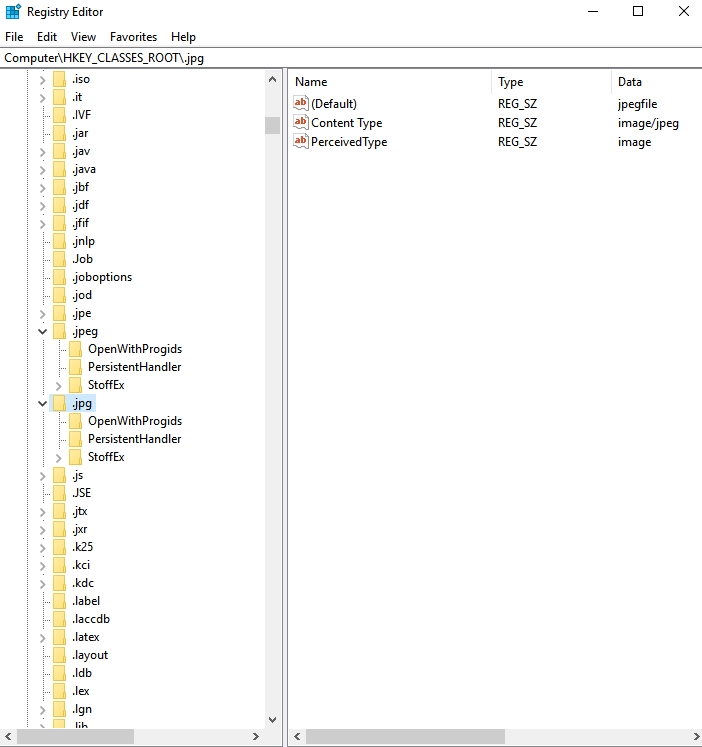Click the .IVF folder icon
The height and width of the screenshot is (747, 702).
[60, 115]
